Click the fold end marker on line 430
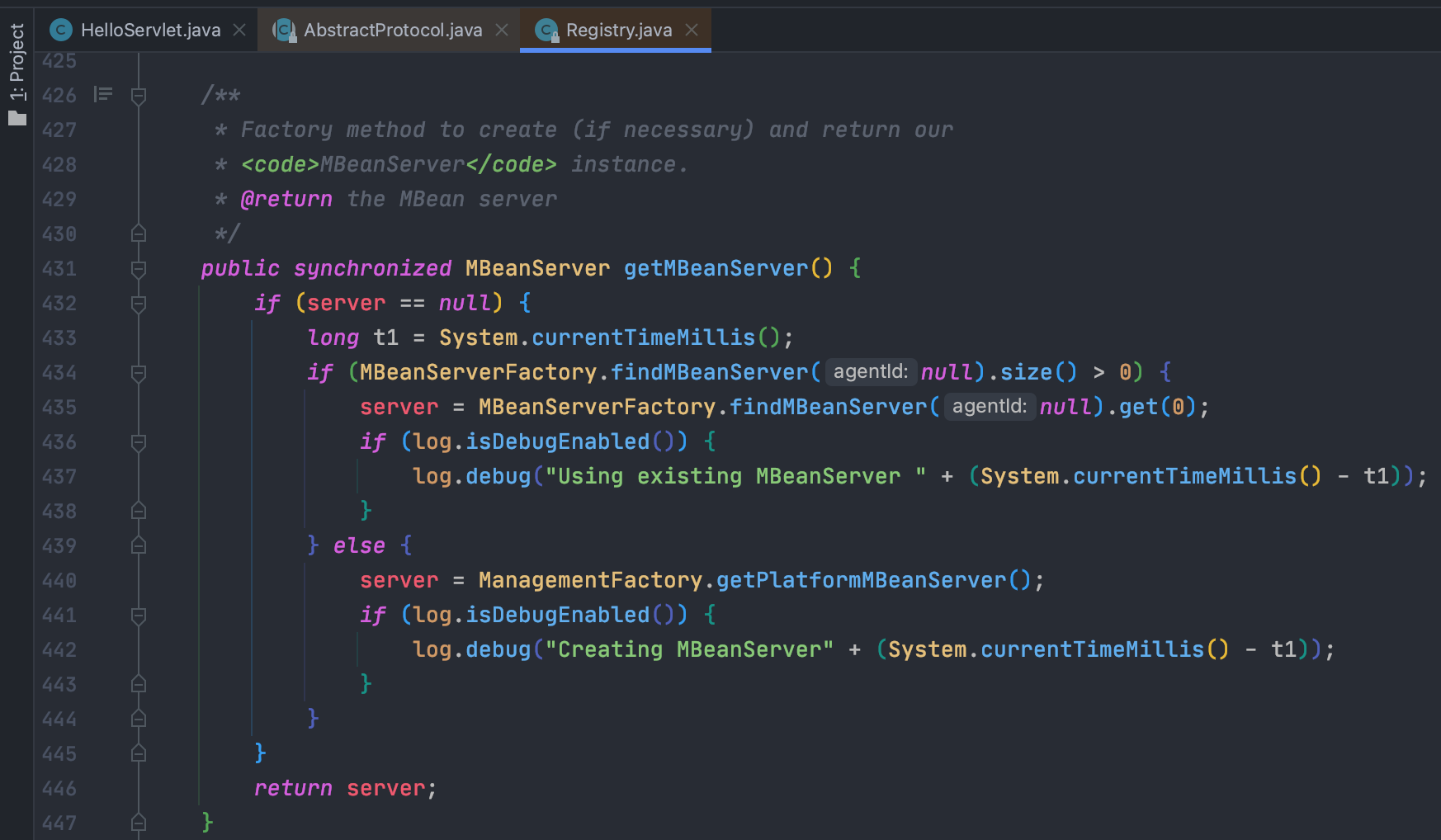 [x=139, y=234]
